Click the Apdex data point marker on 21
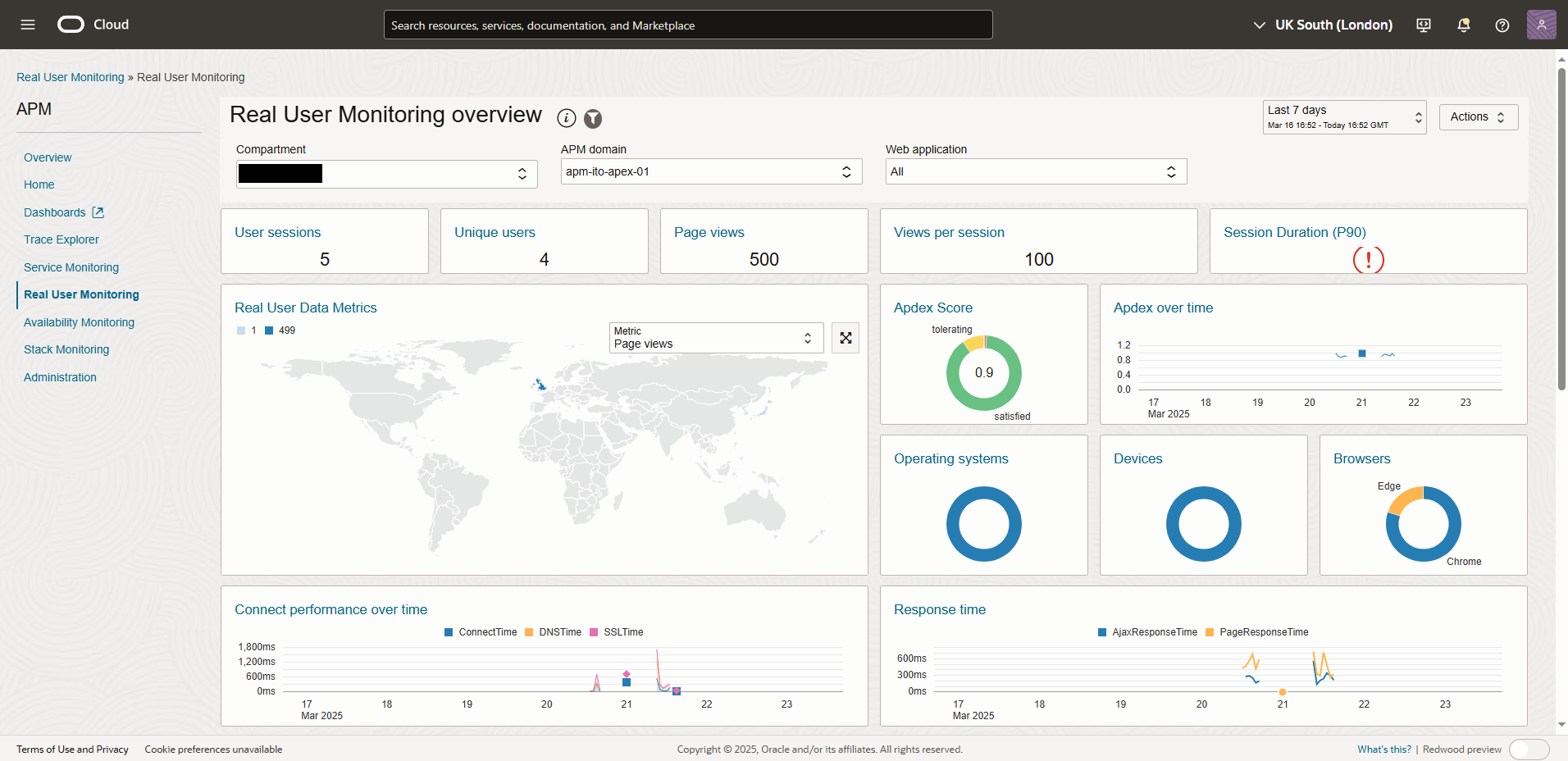Image resolution: width=1568 pixels, height=761 pixels. pos(1361,353)
